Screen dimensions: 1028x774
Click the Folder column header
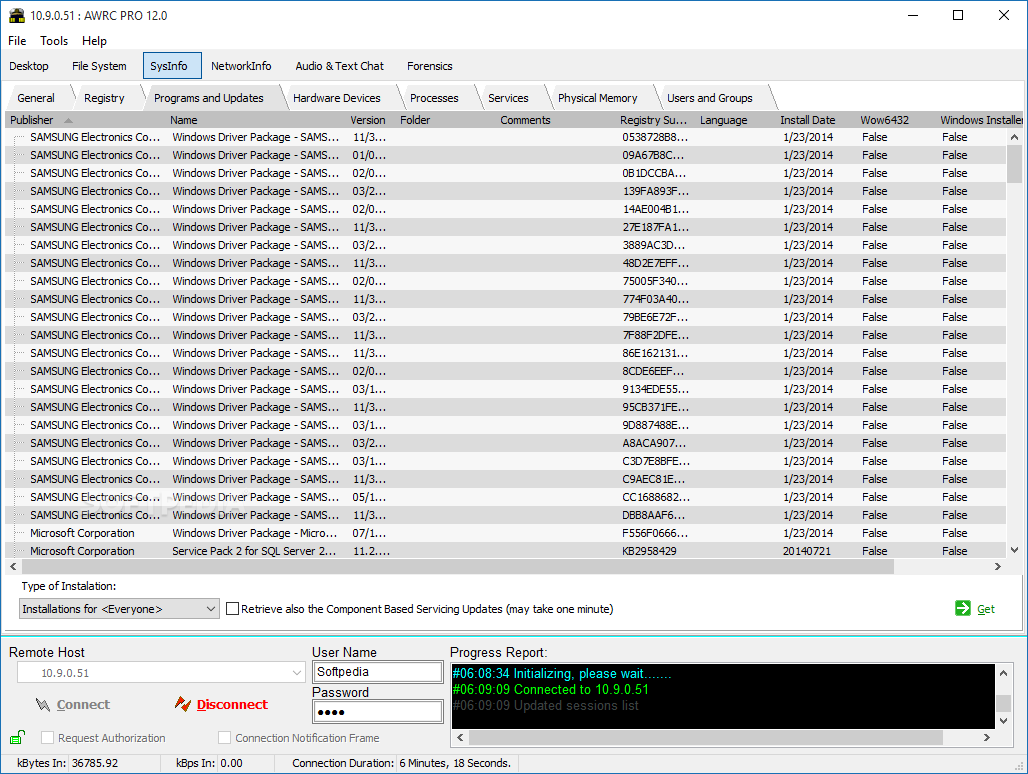tap(415, 120)
